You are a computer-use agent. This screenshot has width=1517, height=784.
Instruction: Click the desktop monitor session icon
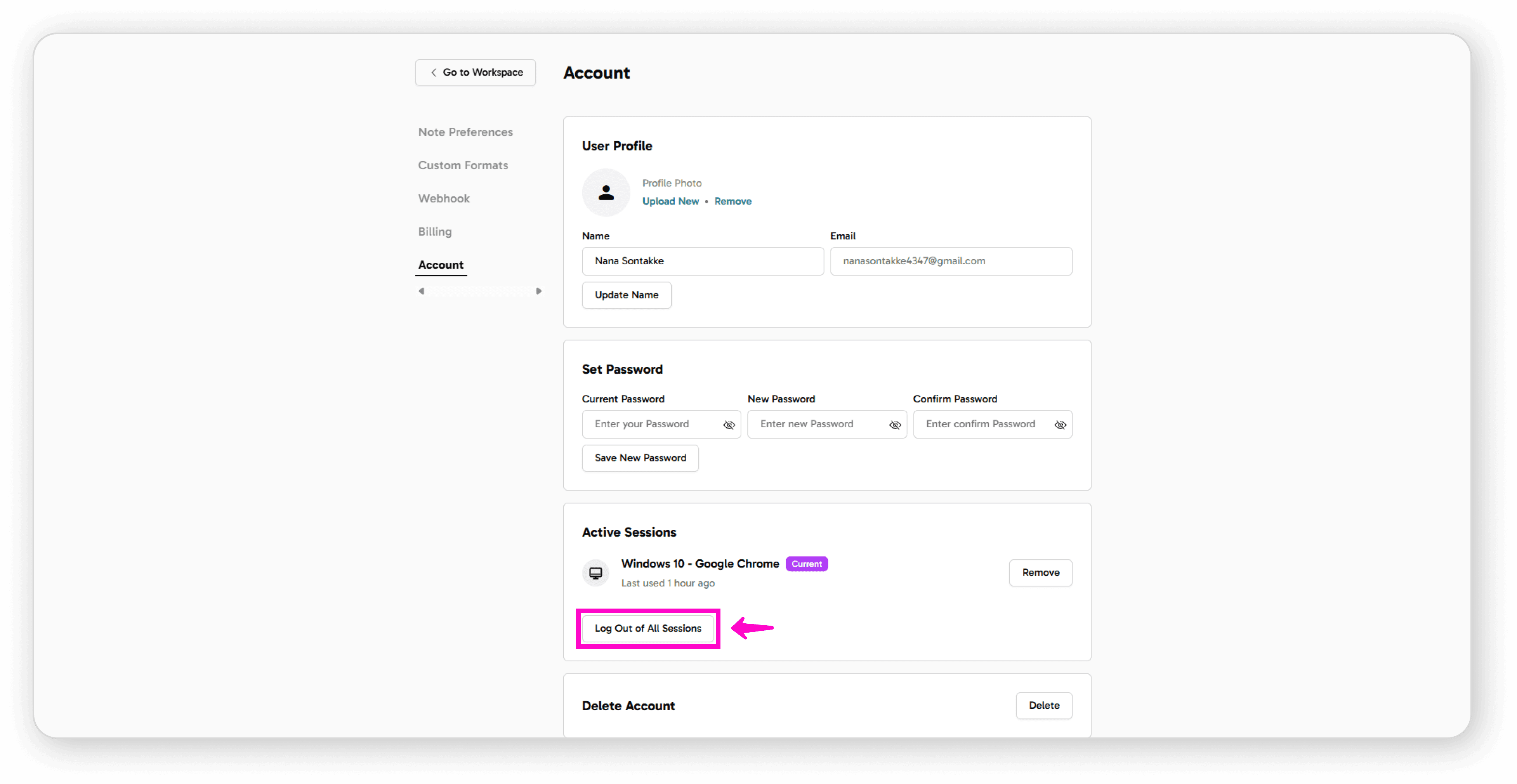click(x=595, y=573)
